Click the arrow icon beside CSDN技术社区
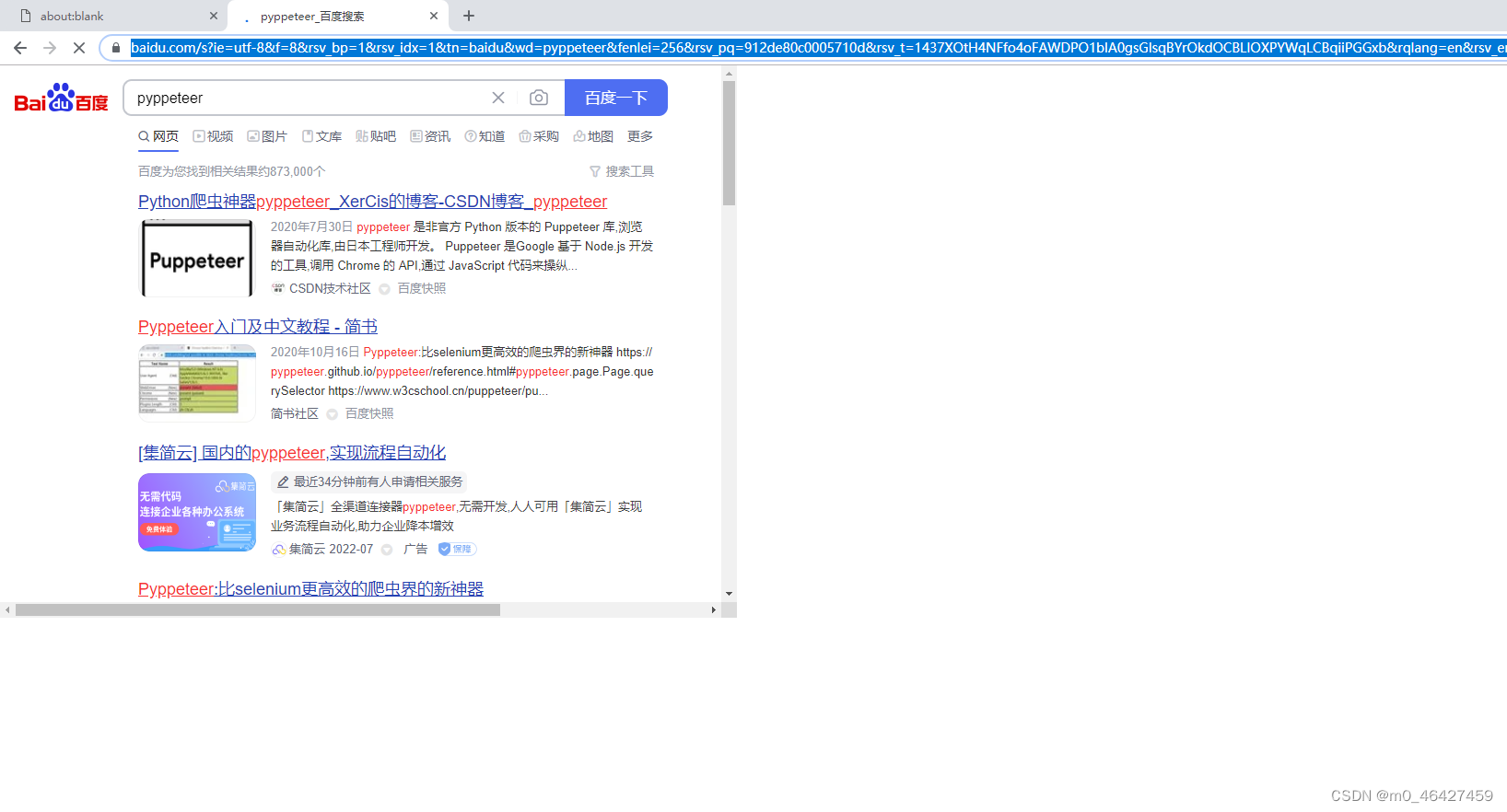 point(385,289)
